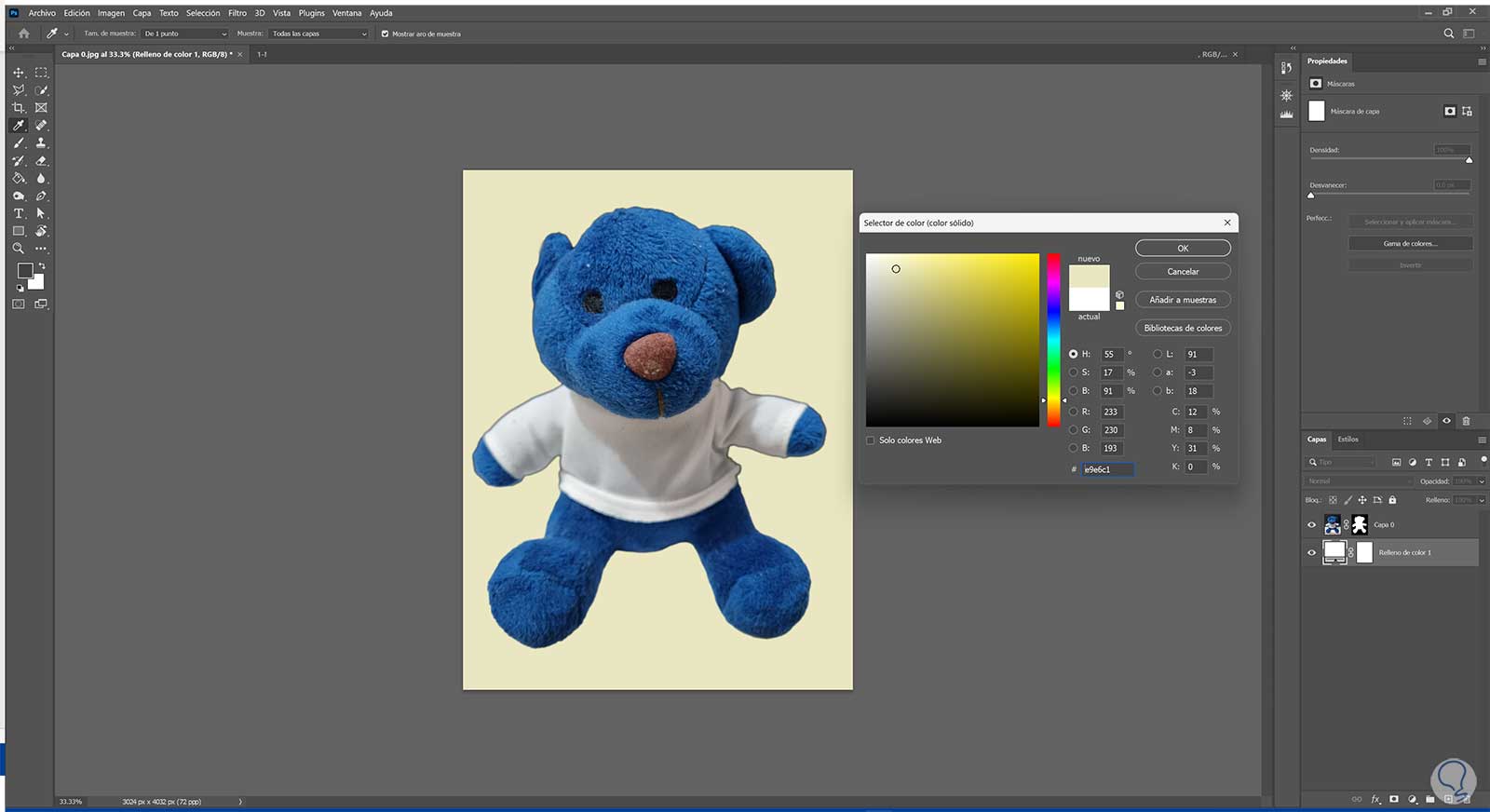Click Añadir a muestras button
Screen dimensions: 1490x812
1183,300
